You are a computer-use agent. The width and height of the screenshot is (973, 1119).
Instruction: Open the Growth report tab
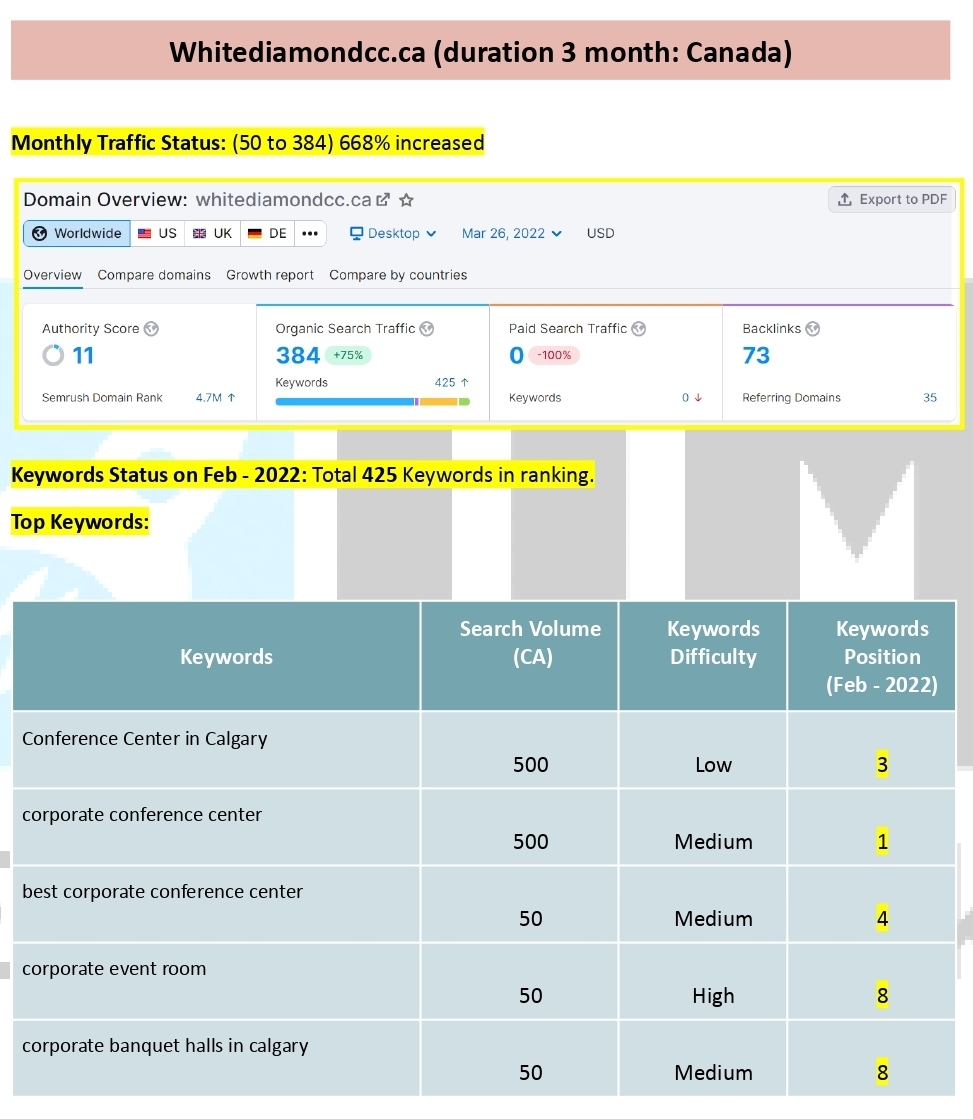(x=270, y=275)
